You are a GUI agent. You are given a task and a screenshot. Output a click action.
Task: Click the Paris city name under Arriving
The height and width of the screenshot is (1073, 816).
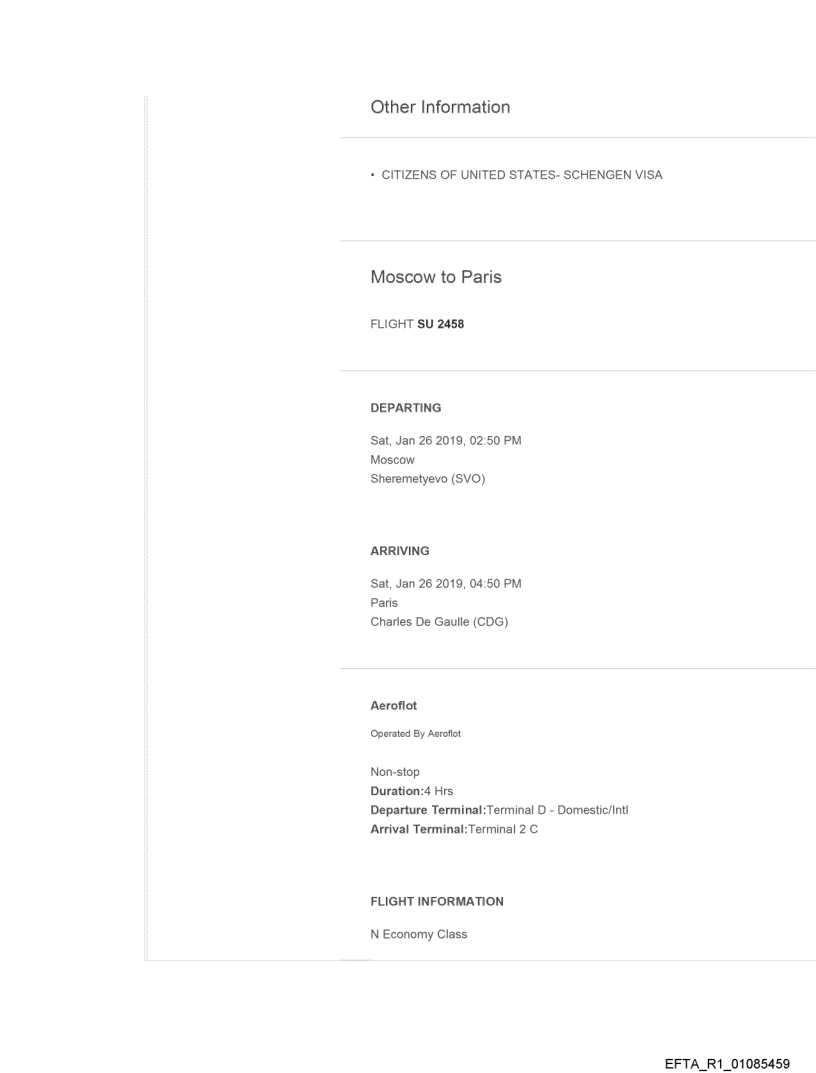click(x=384, y=603)
